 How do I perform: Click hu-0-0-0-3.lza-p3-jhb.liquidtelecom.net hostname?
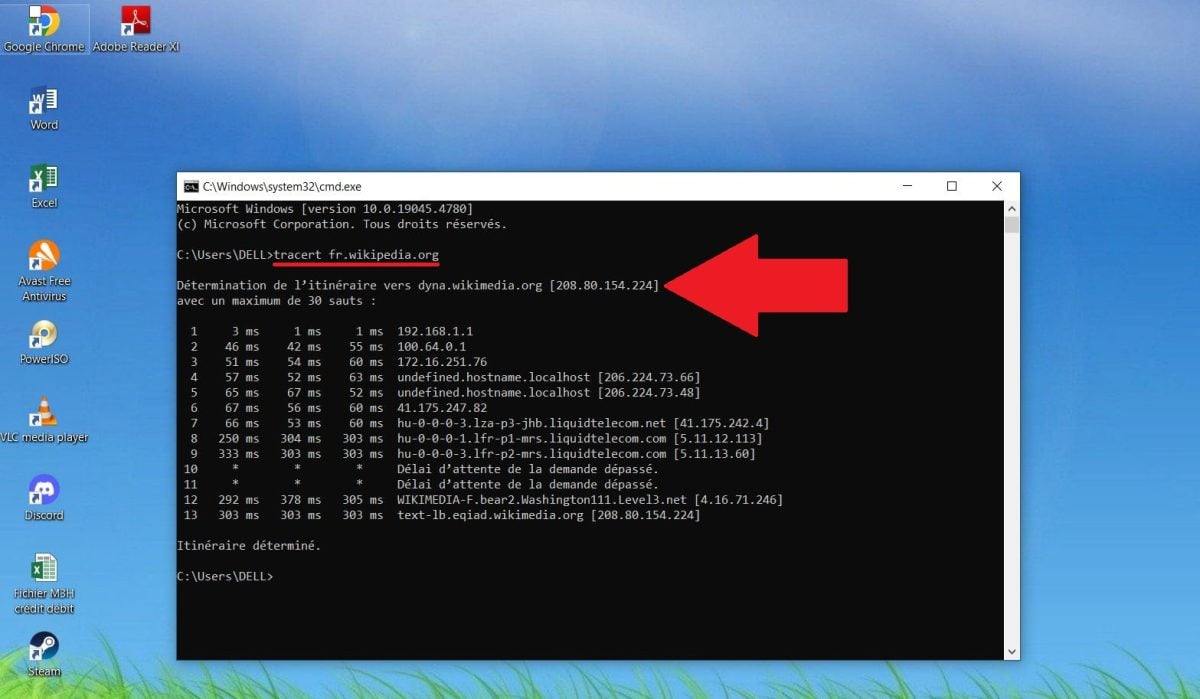pos(532,423)
